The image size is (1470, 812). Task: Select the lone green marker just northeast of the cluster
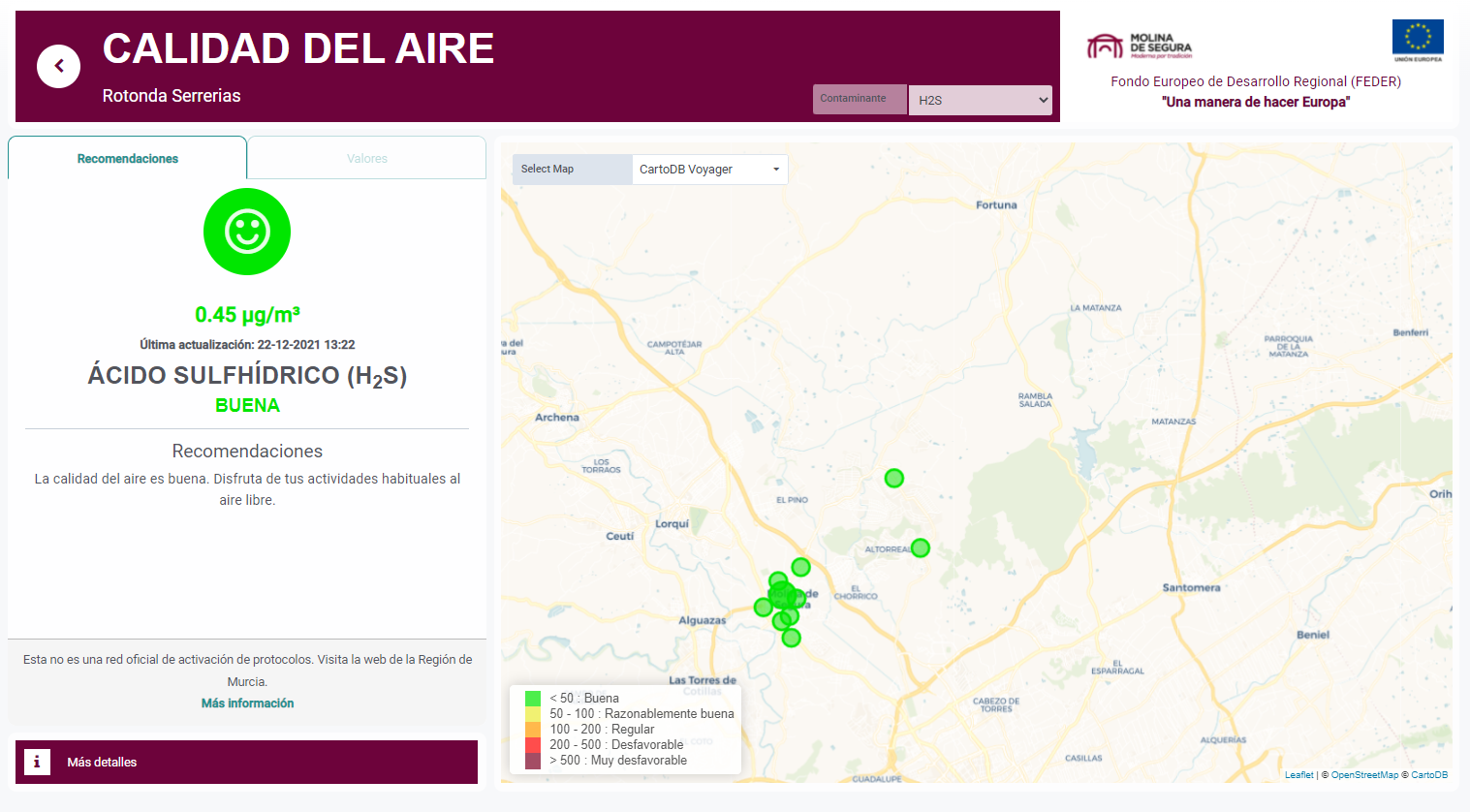click(800, 567)
